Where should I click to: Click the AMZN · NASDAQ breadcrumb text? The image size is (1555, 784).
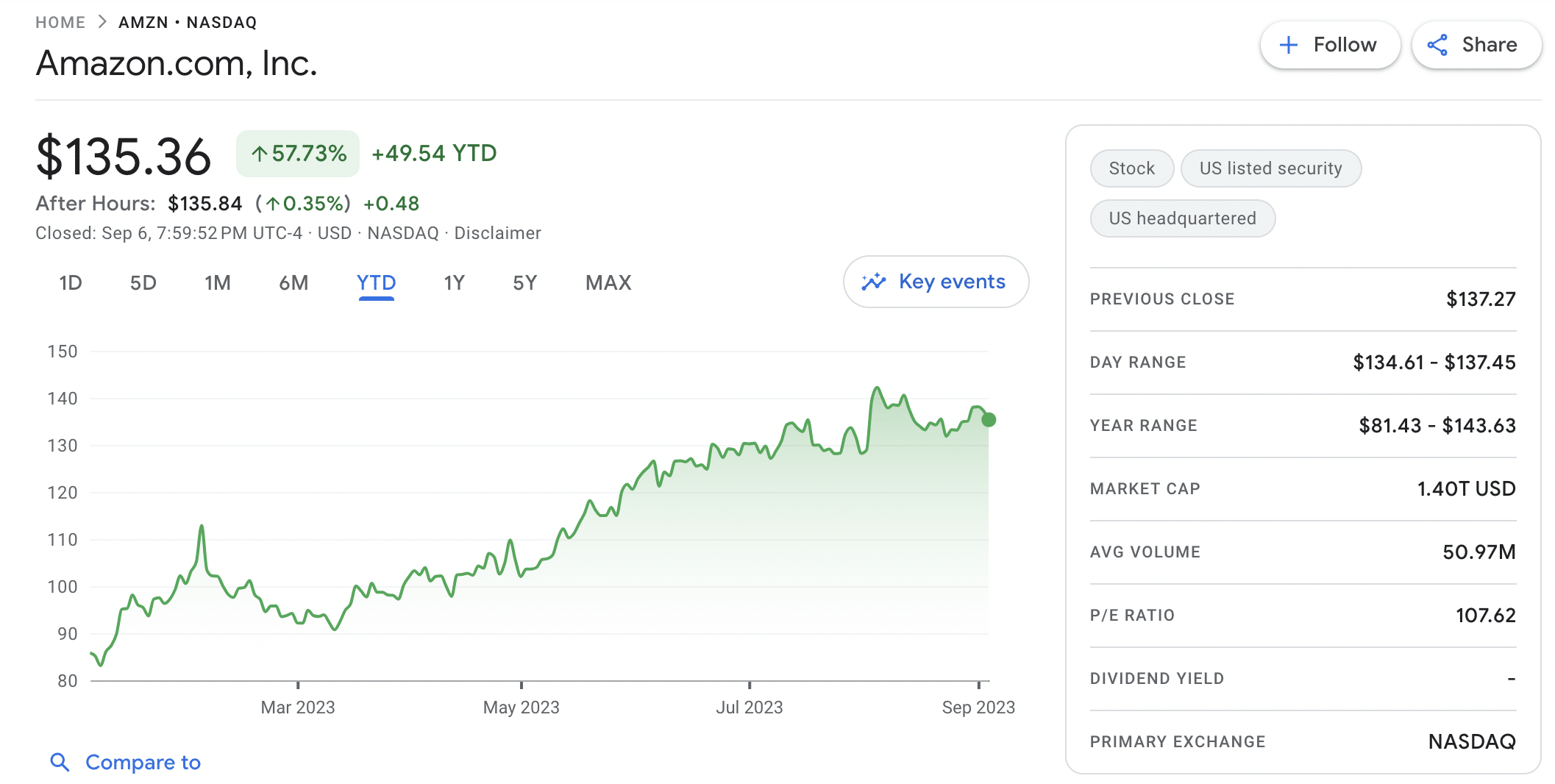point(188,22)
